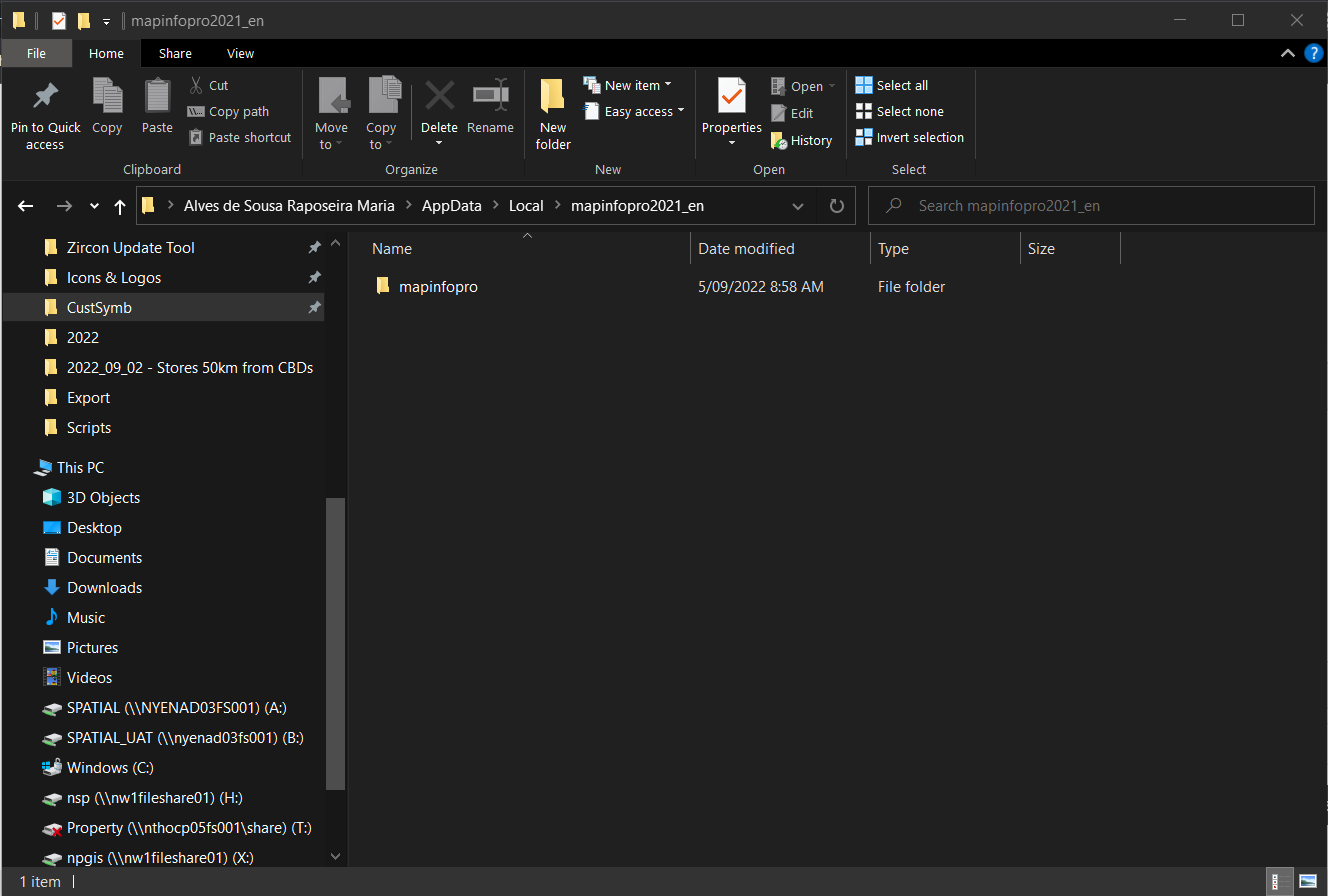Copy path of the selected item
1328x896 pixels.
point(229,112)
